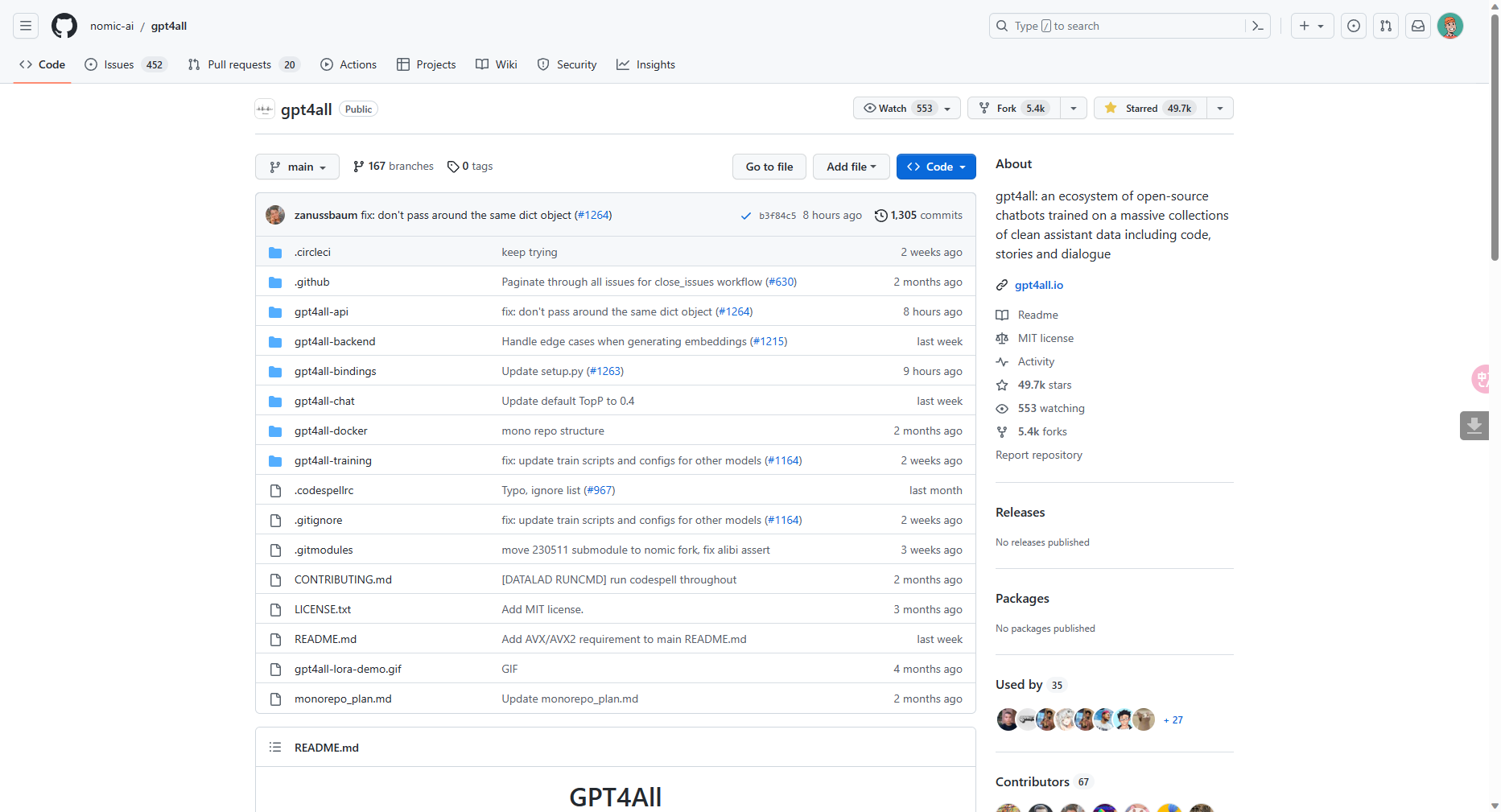Open the monorepo_plan.md file
The width and height of the screenshot is (1501, 812).
343,699
